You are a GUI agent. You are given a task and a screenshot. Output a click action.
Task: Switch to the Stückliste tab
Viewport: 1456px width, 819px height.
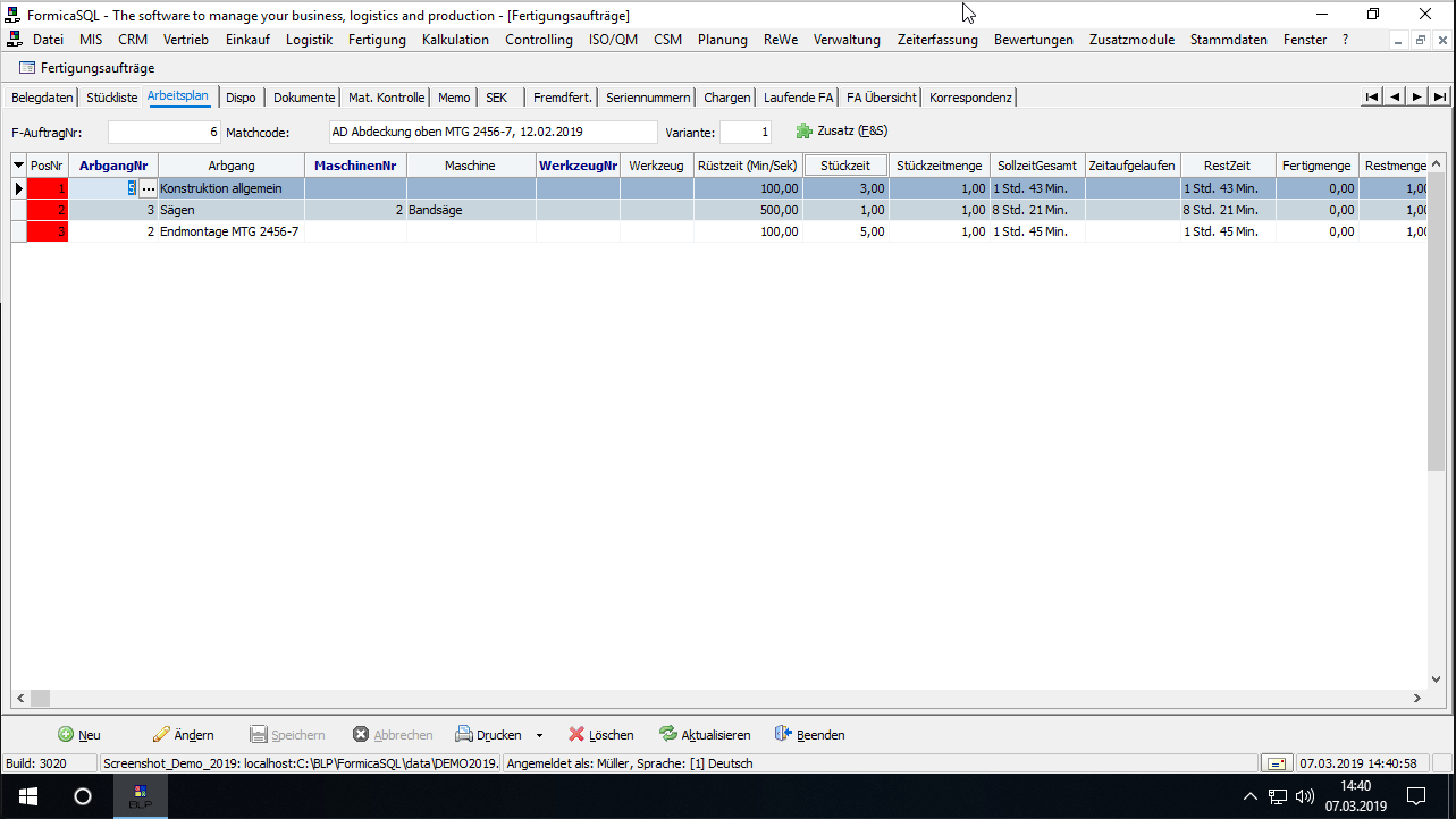click(112, 98)
